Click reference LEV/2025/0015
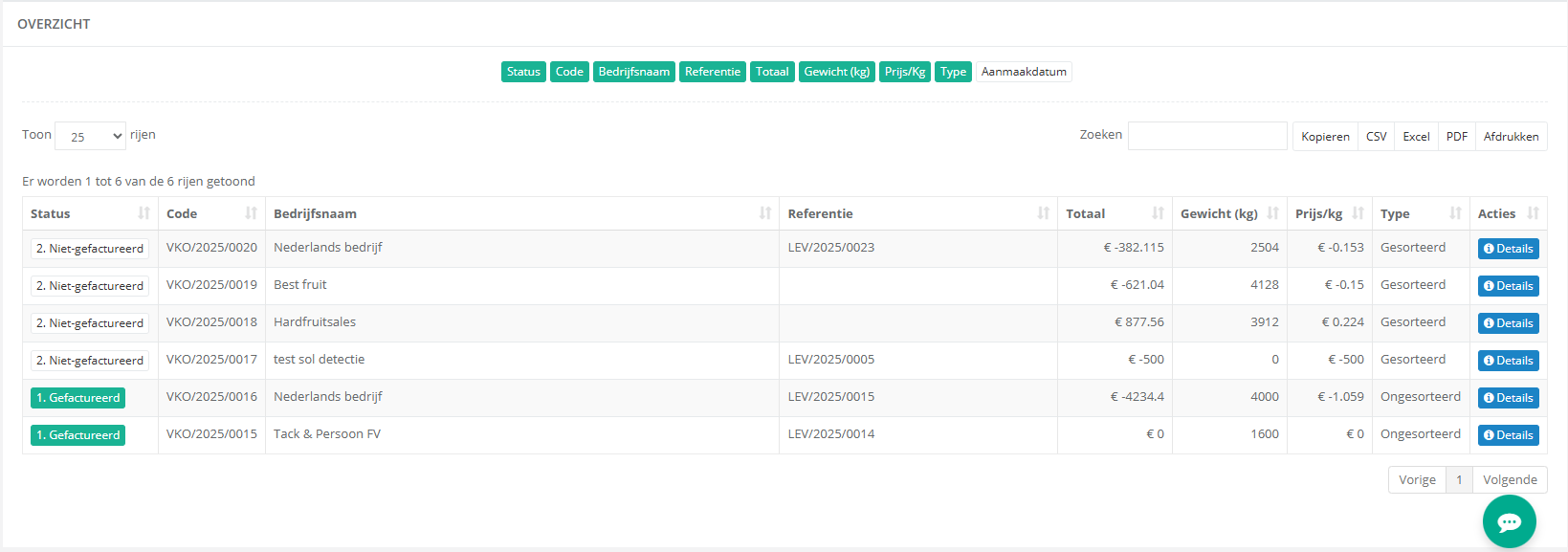Viewport: 1568px width, 552px height. tap(831, 397)
